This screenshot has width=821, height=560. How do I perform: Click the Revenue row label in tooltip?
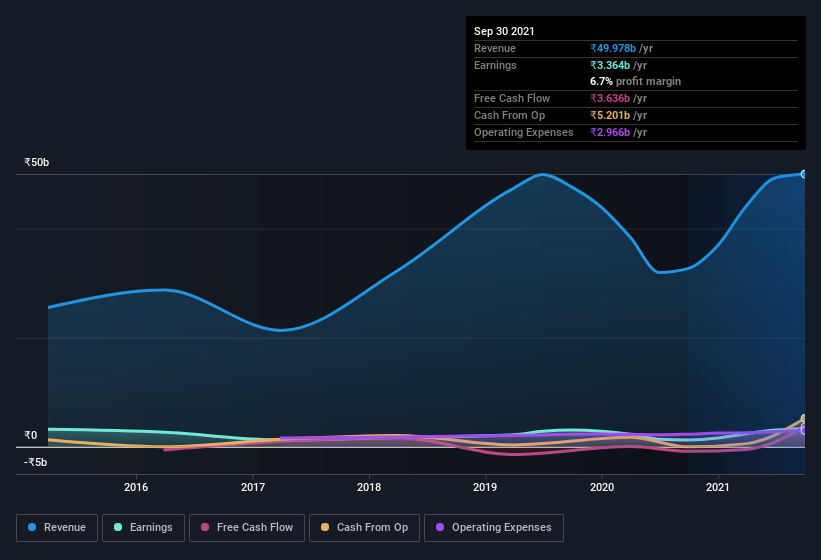(495, 48)
